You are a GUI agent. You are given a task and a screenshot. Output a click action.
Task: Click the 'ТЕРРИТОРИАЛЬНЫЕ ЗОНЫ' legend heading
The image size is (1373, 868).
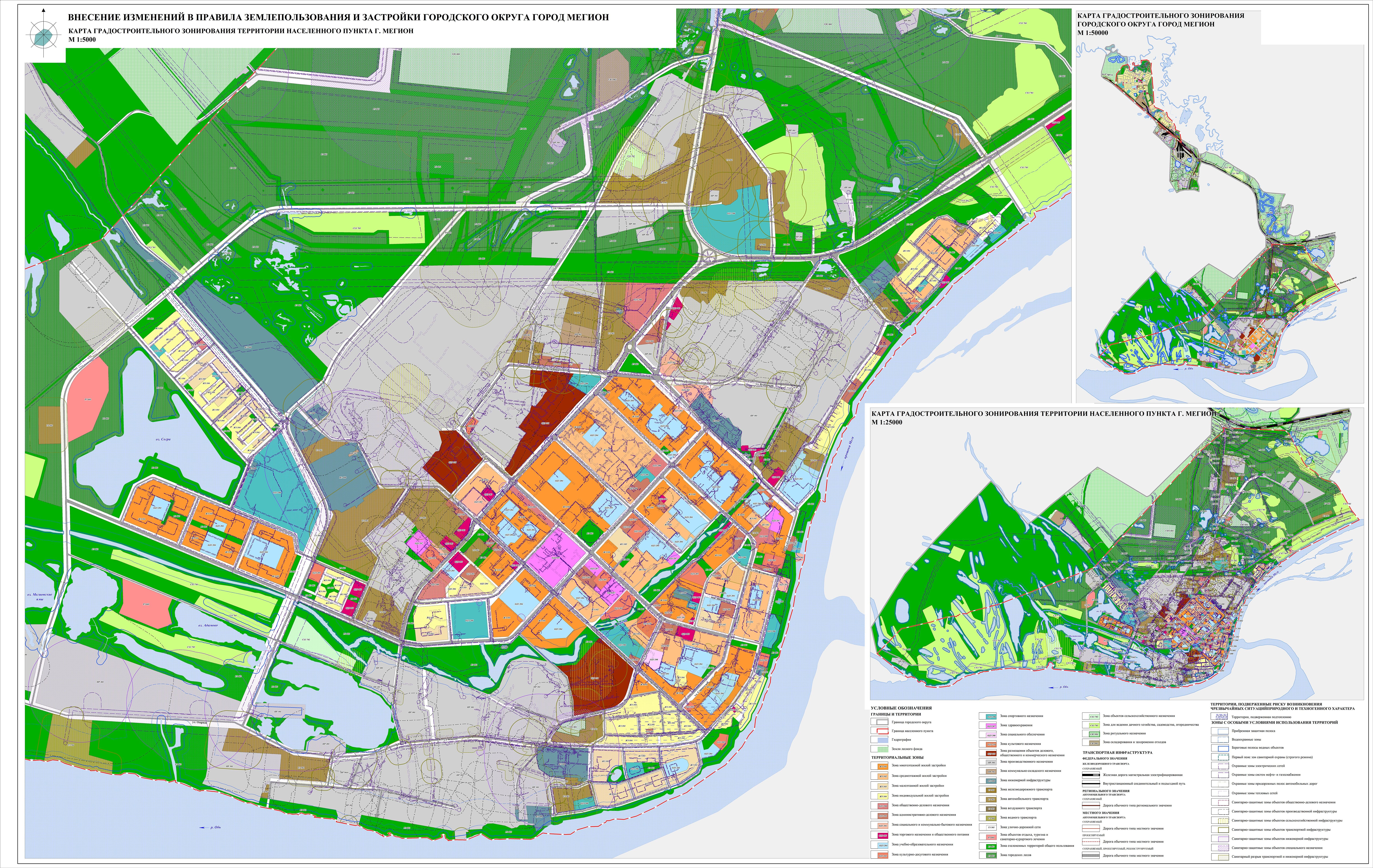[897, 757]
